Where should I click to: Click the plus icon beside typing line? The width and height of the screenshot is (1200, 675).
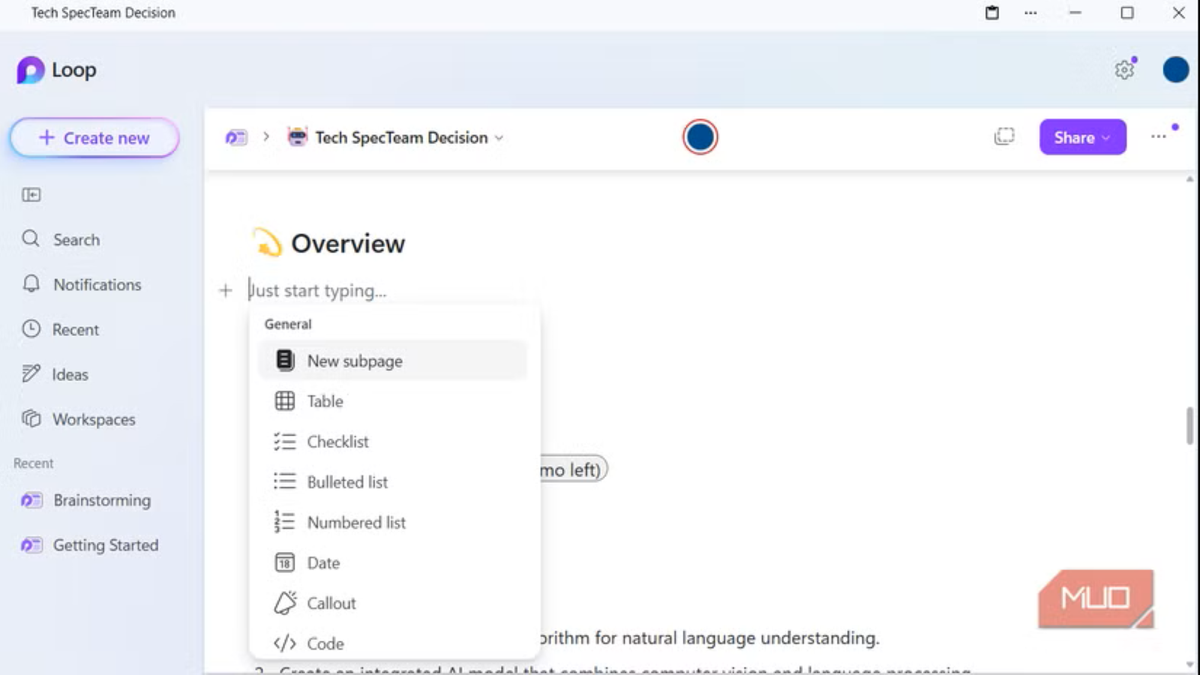[x=225, y=291]
